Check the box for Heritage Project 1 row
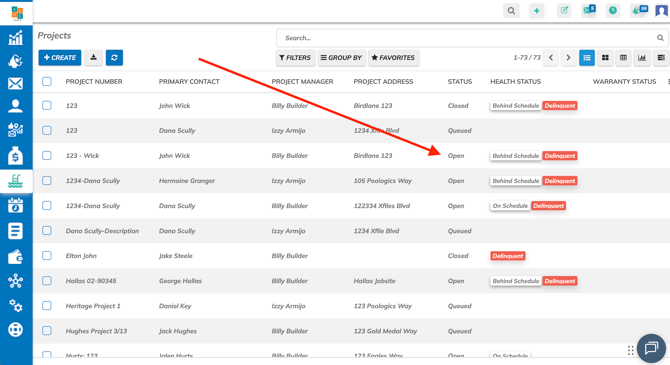 (x=47, y=306)
